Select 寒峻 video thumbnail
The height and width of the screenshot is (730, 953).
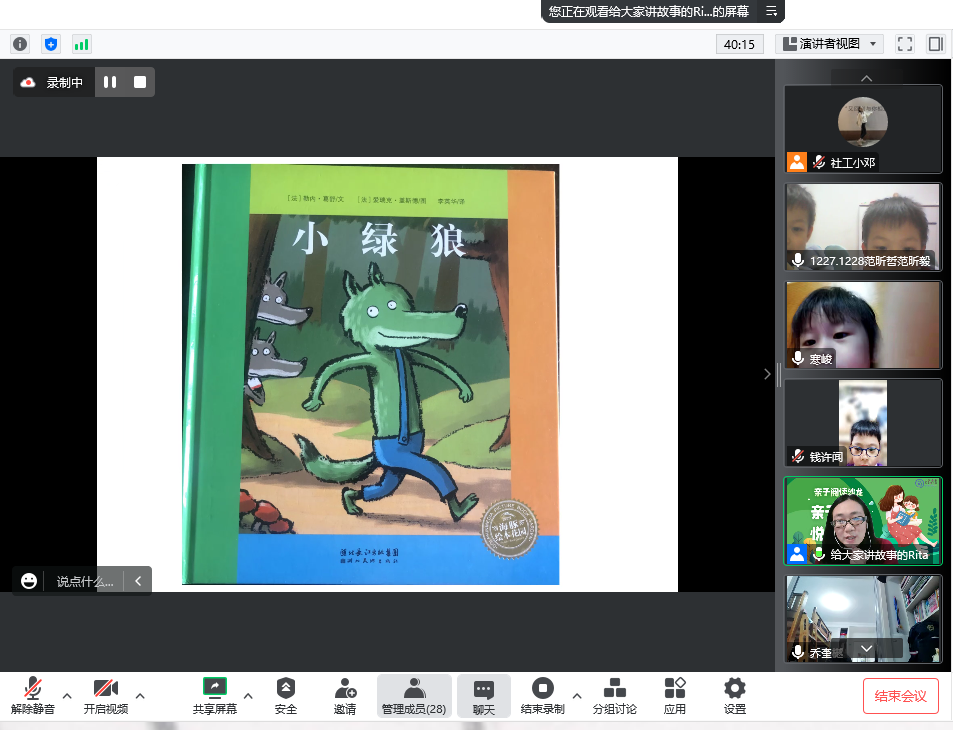(x=863, y=325)
